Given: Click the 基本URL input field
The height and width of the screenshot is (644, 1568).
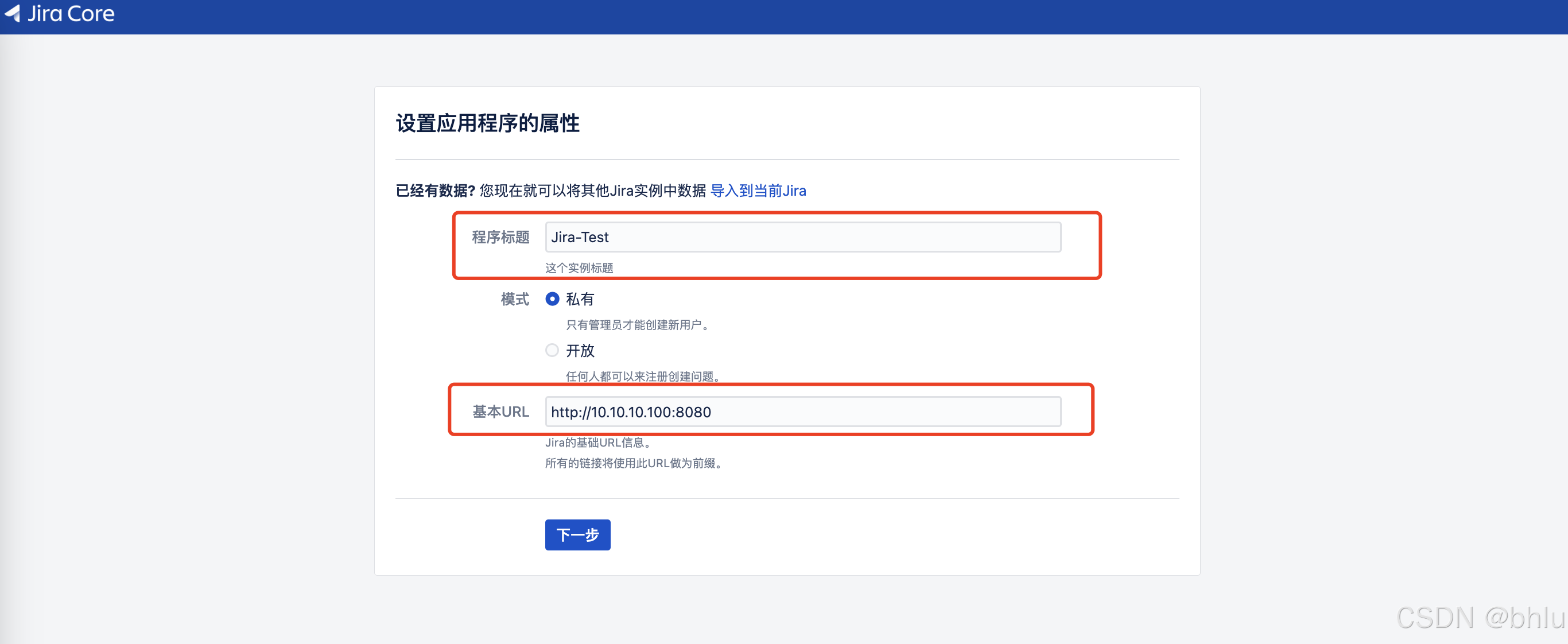Looking at the screenshot, I should [x=802, y=412].
